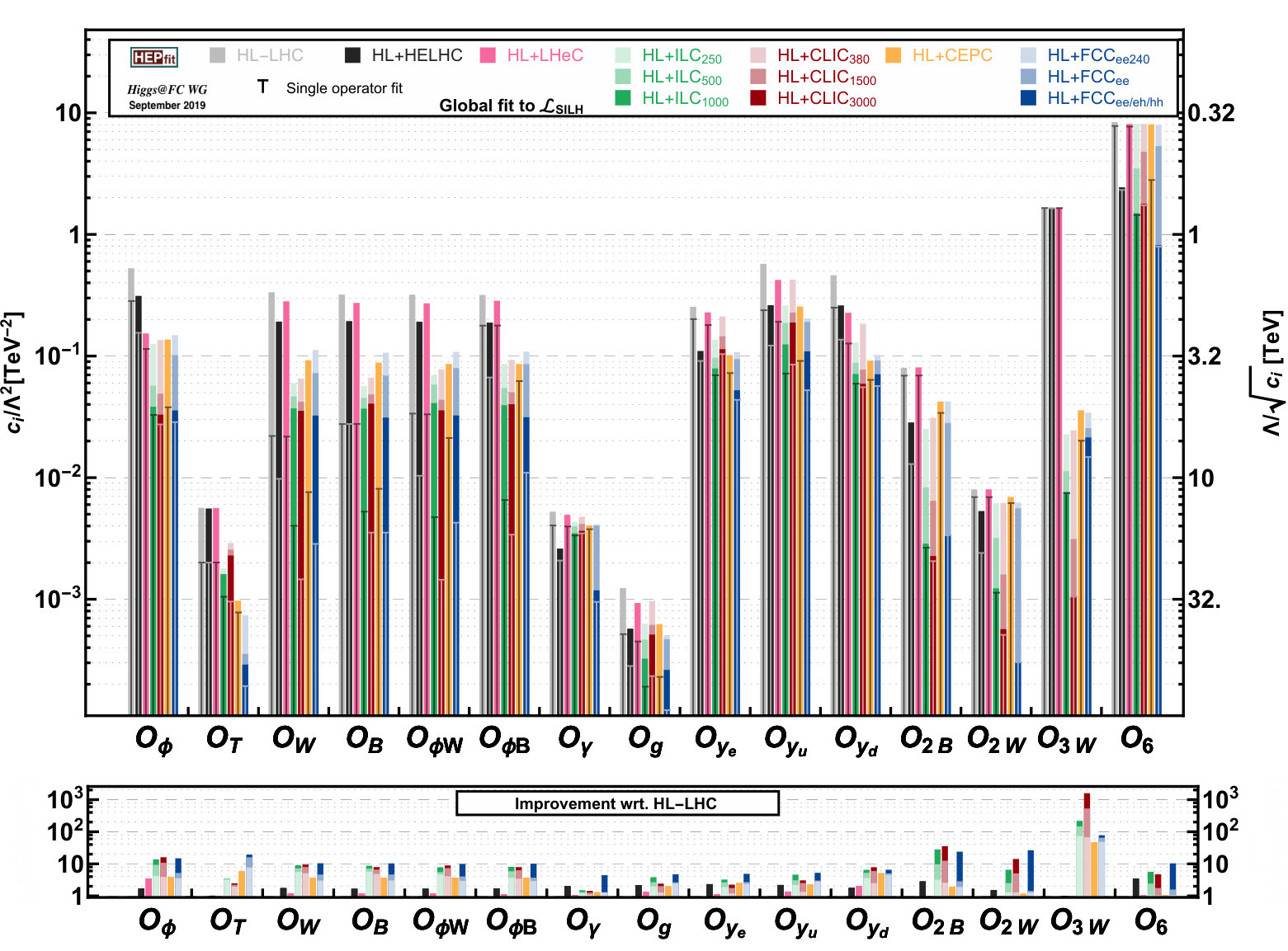
Task: Click the O_φW label under the main chart
Action: 435,740
